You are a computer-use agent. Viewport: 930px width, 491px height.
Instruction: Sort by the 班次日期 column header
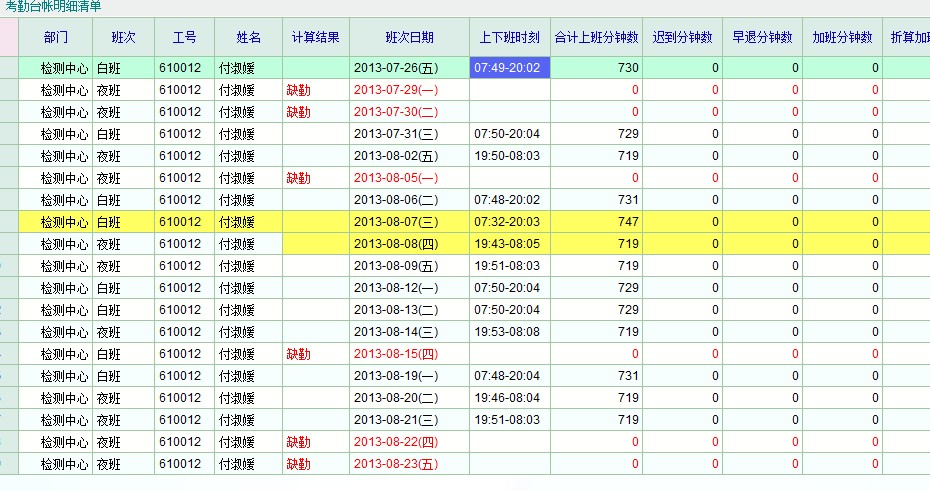point(409,38)
